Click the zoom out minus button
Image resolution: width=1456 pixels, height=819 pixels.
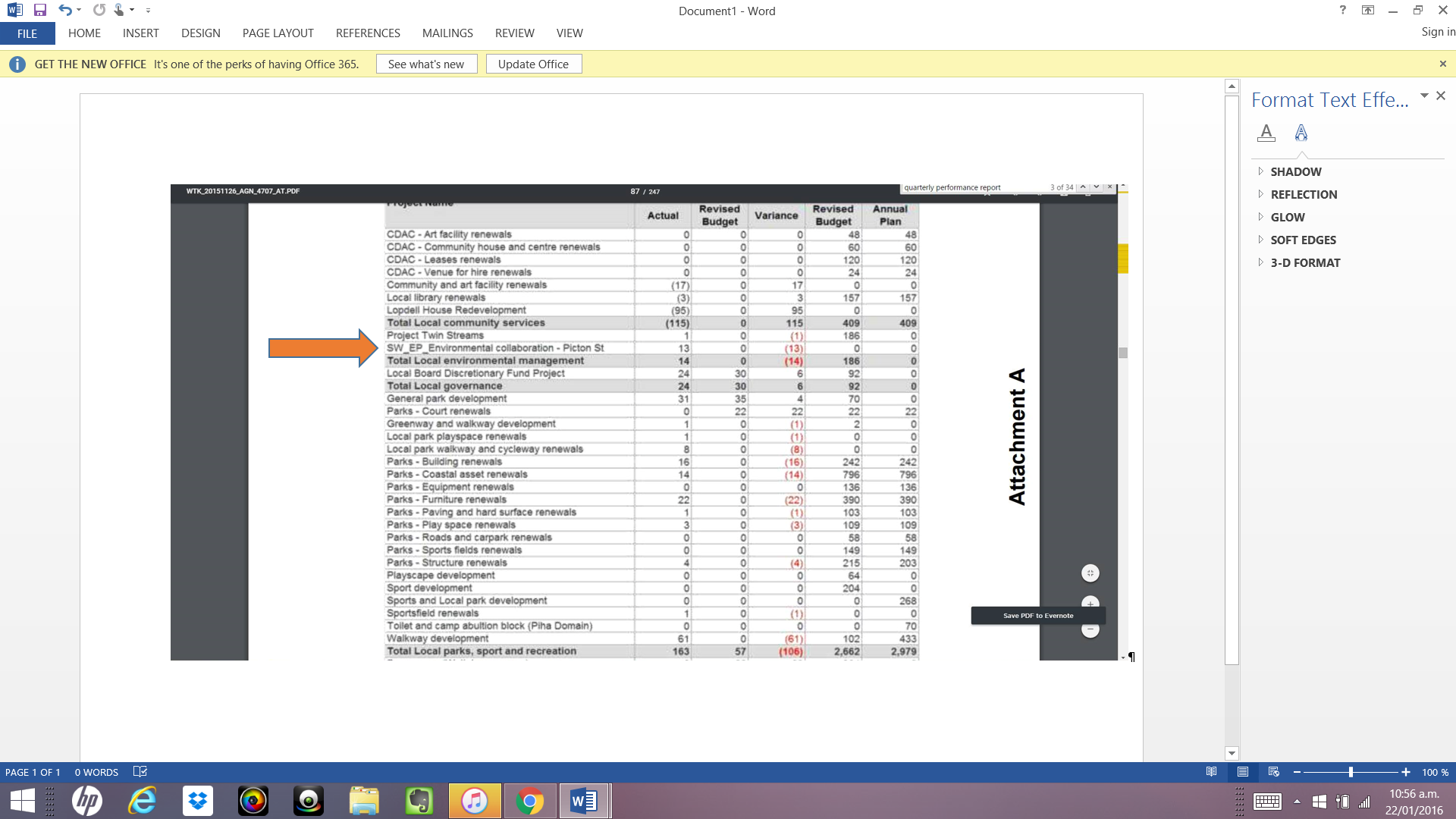coord(1297,772)
